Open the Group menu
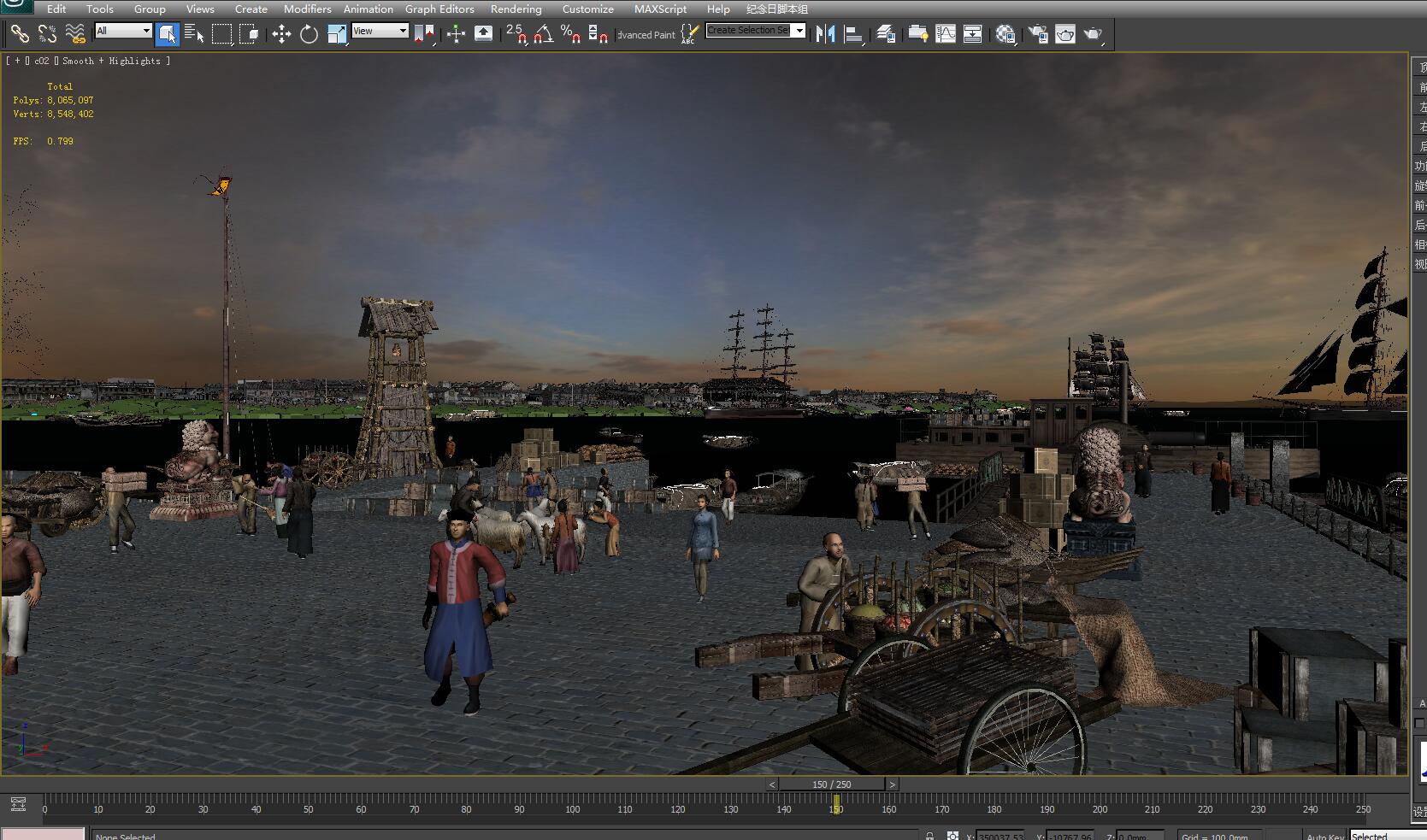Screen dimensions: 1427x840 click(x=150, y=9)
